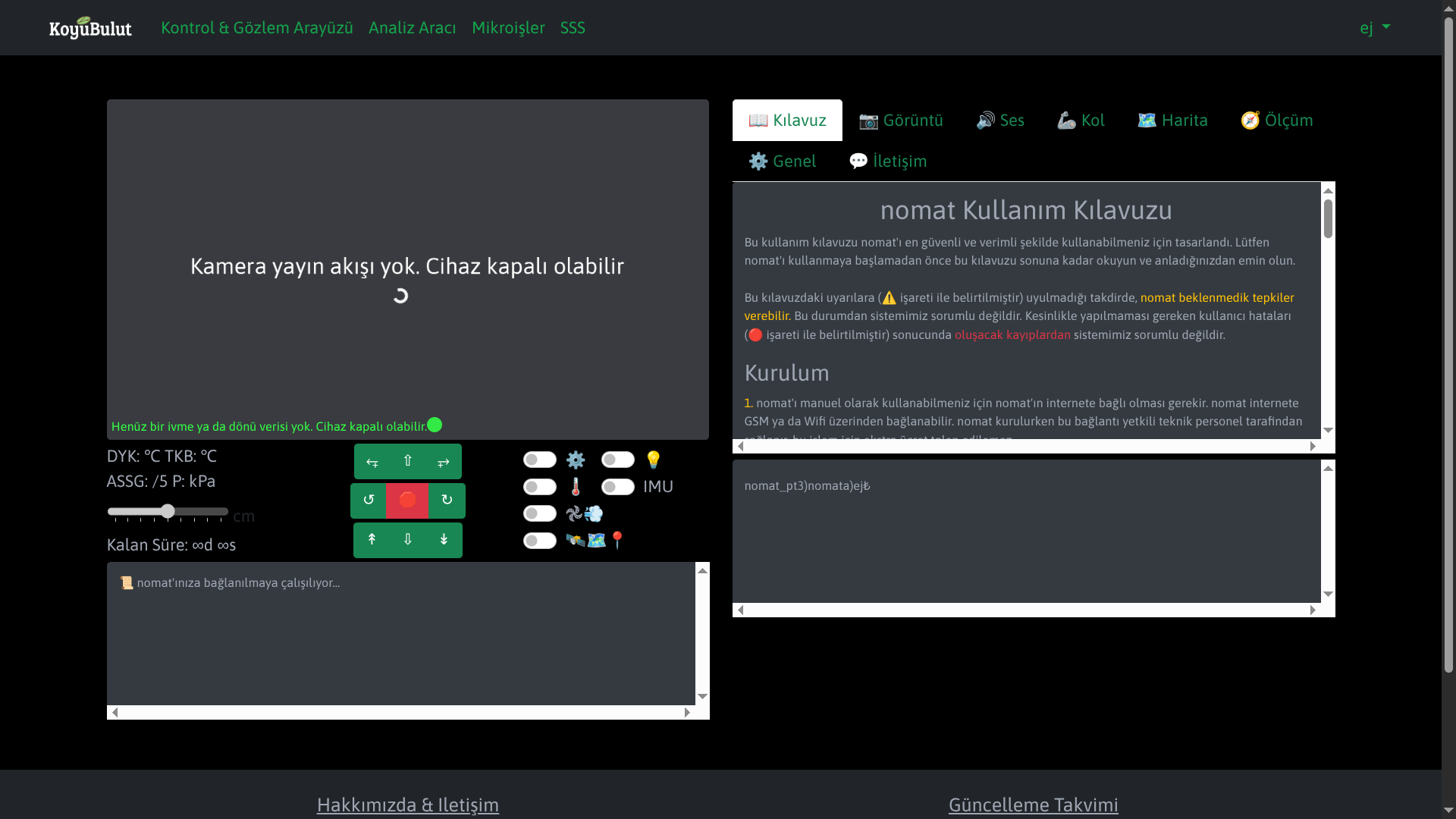The height and width of the screenshot is (819, 1456).
Task: Open the Güncelleme Takvimi link
Action: coord(1033,805)
